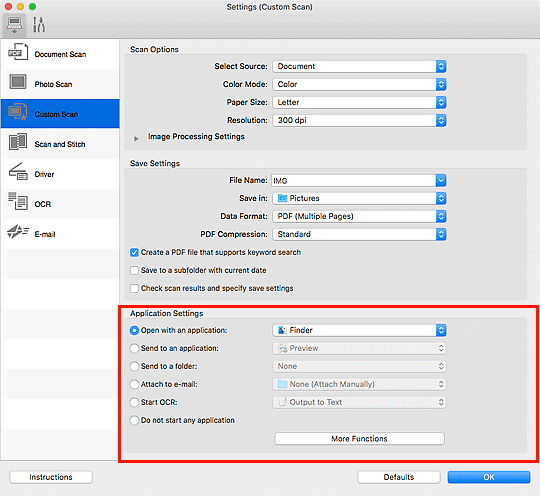This screenshot has height=496, width=540.
Task: Click the Save Settings heading
Action: (x=155, y=164)
